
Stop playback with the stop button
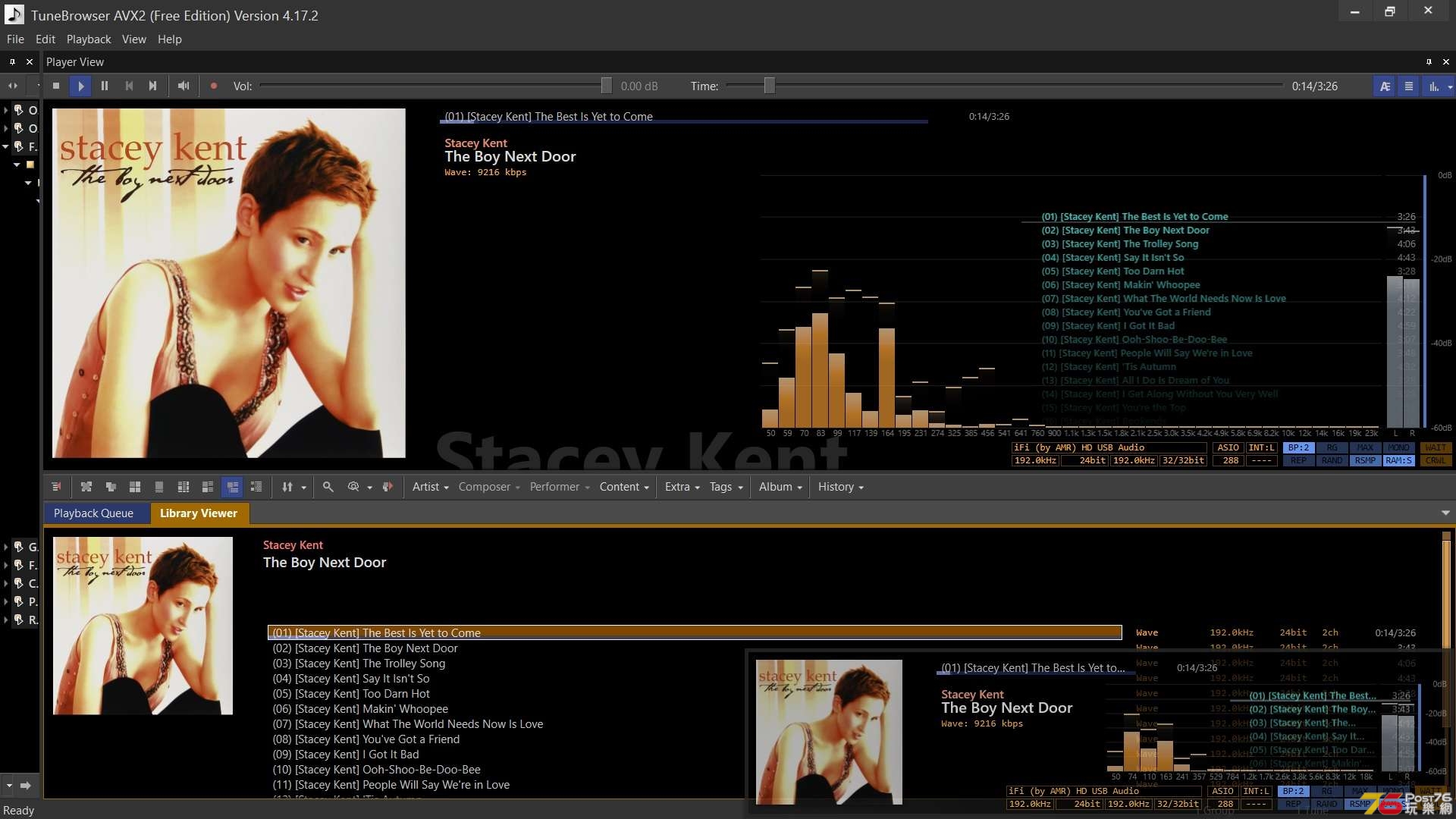pyautogui.click(x=56, y=86)
